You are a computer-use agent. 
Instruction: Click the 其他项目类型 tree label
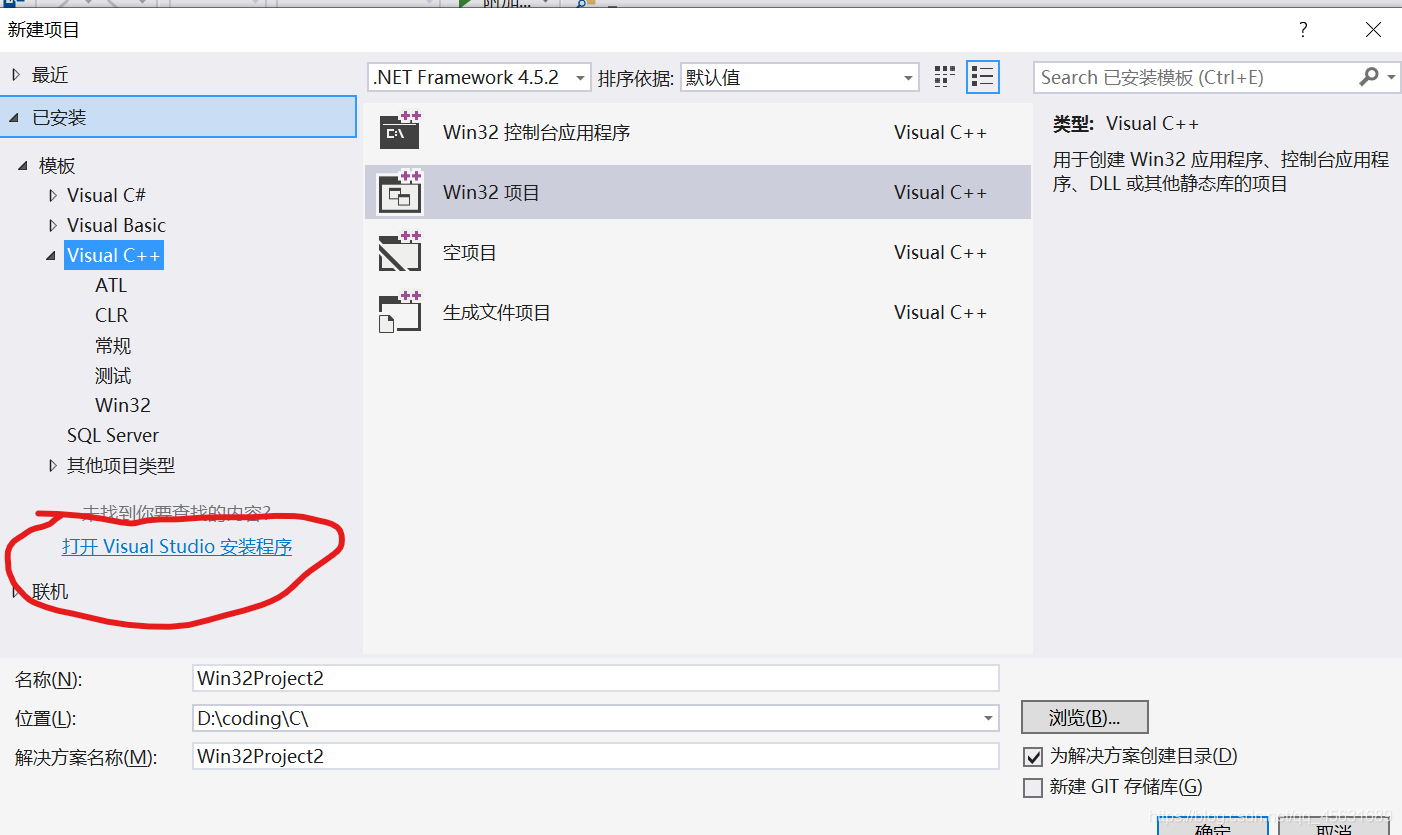point(121,466)
